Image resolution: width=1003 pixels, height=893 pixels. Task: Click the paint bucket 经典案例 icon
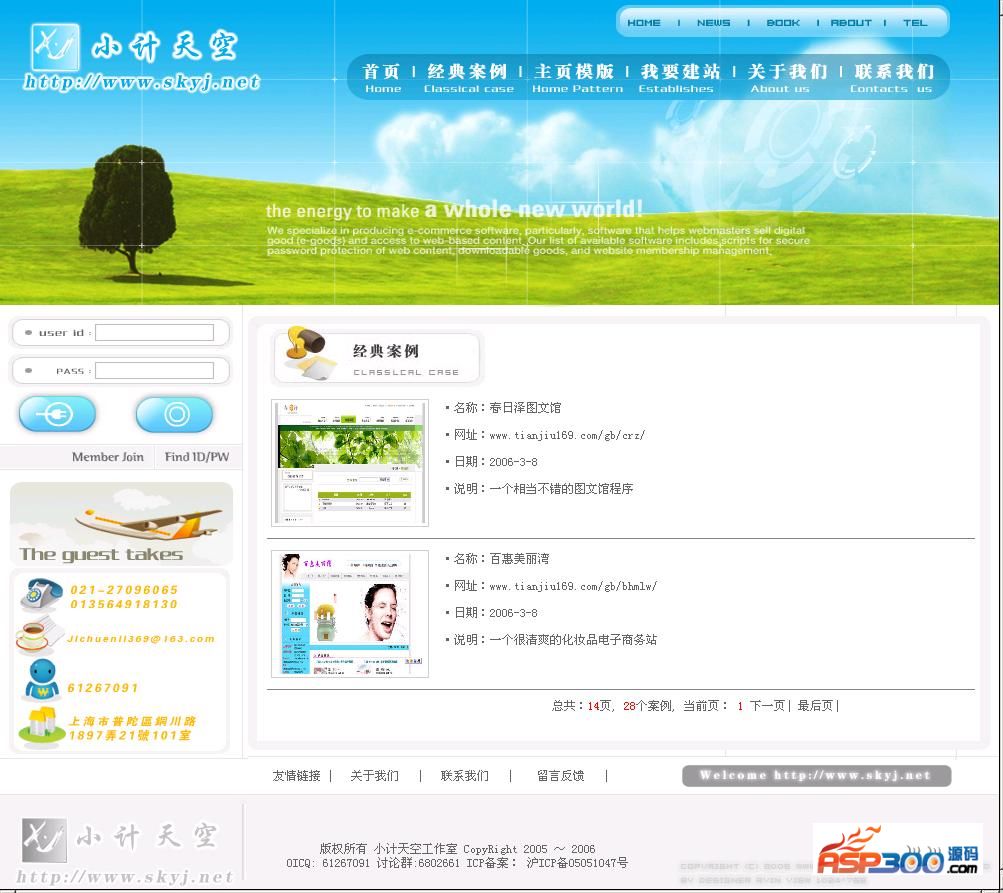(x=310, y=352)
